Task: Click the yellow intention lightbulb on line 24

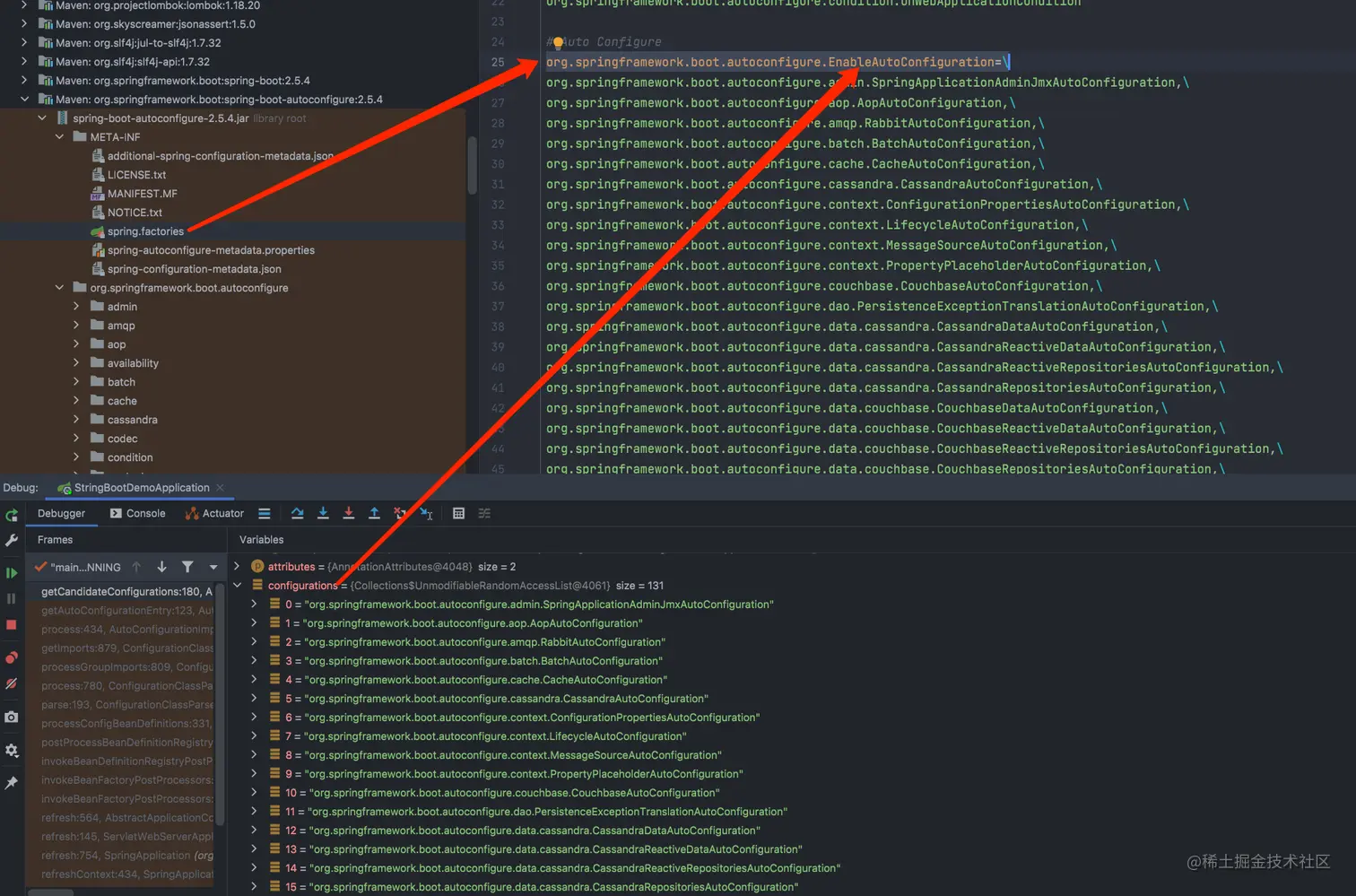Action: click(558, 42)
